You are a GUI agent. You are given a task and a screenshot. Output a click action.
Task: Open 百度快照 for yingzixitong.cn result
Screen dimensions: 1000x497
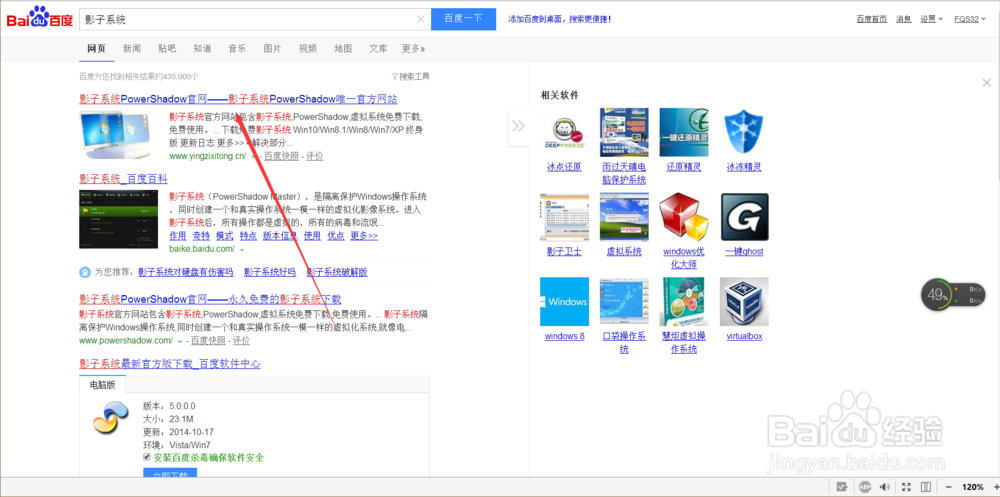pyautogui.click(x=281, y=156)
